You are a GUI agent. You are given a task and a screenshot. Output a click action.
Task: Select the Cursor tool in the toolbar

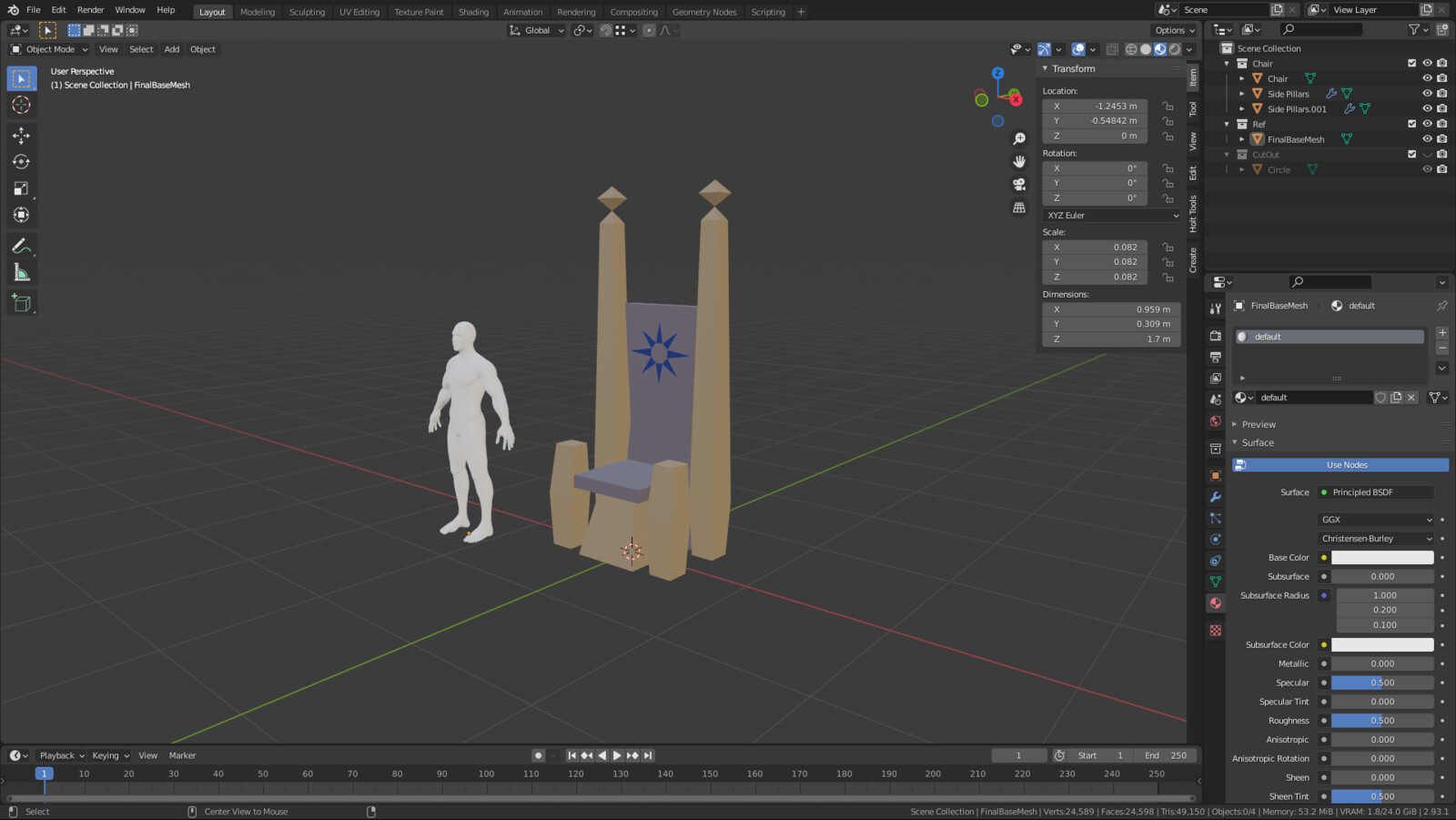tap(21, 106)
